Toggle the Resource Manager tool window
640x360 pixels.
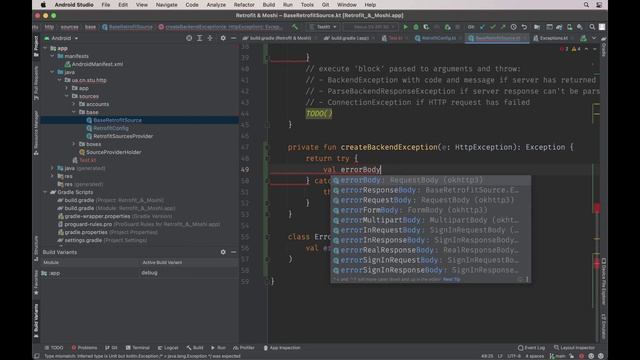coord(36,133)
